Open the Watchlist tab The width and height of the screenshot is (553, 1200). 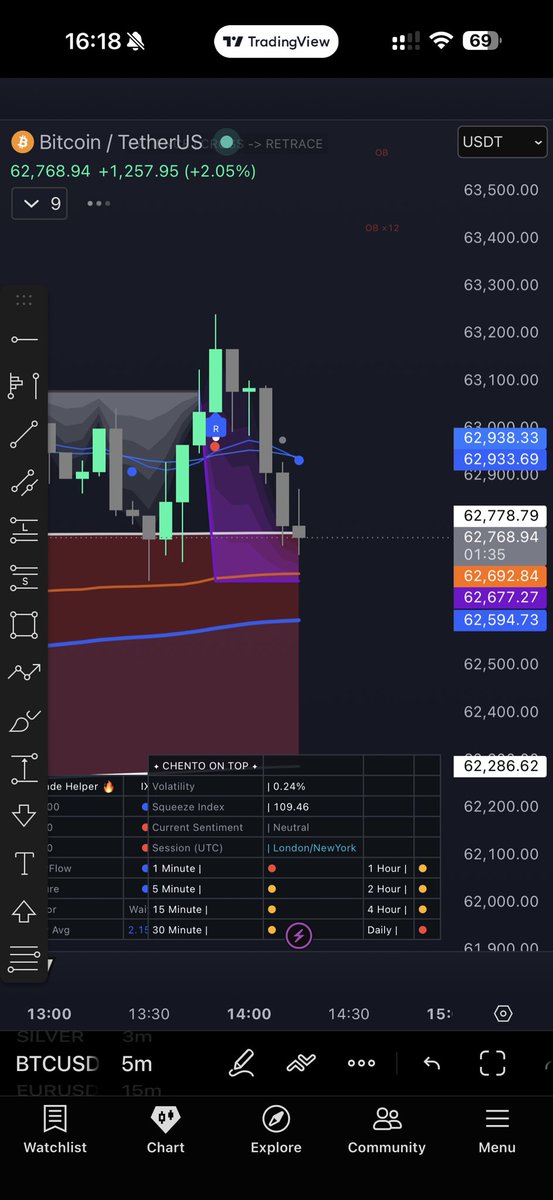(x=55, y=1130)
